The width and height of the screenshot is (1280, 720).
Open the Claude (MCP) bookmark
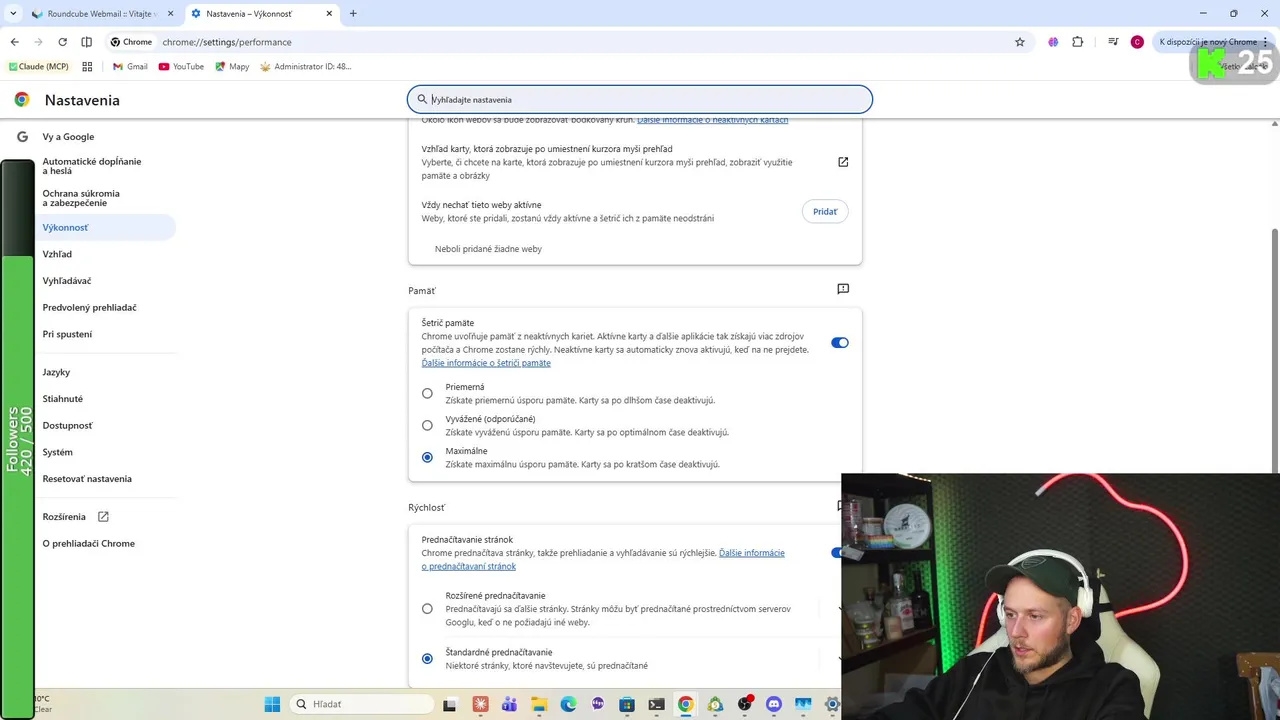tap(38, 67)
